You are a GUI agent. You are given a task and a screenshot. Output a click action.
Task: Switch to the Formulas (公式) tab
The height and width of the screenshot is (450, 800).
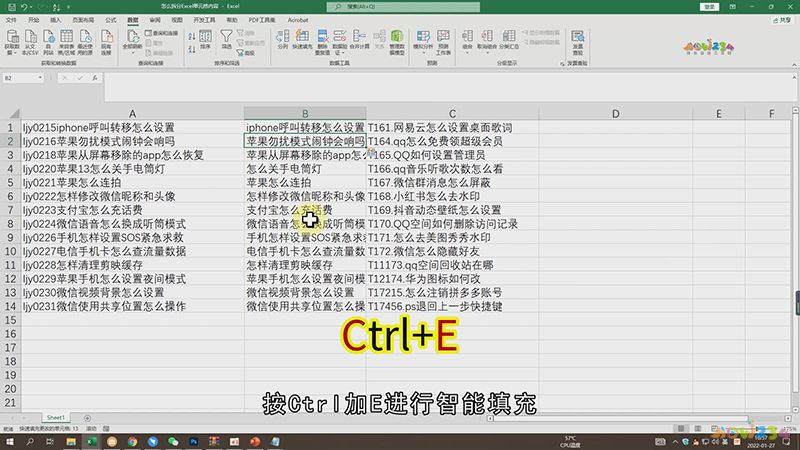(x=111, y=20)
